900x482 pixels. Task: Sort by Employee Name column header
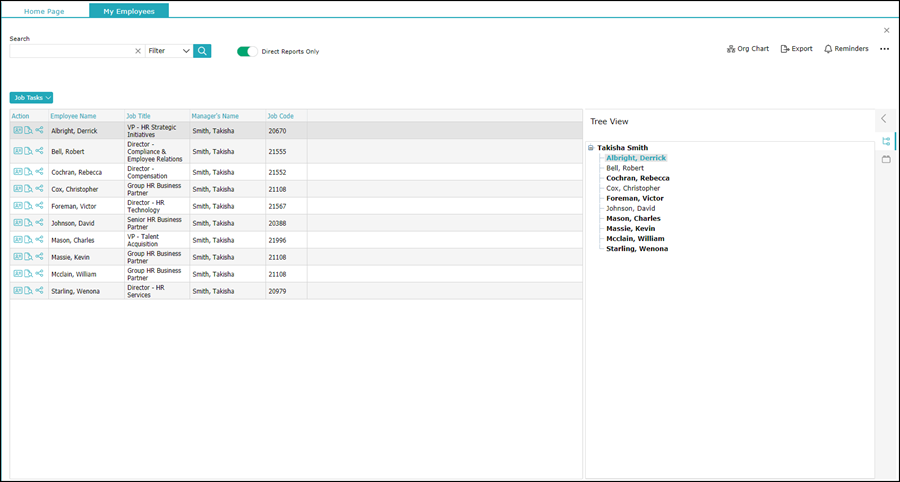coord(74,116)
